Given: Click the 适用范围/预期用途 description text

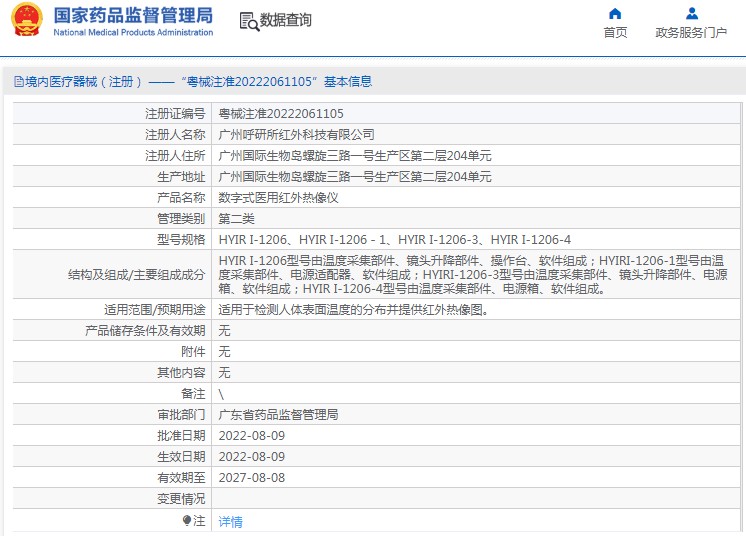Looking at the screenshot, I should [x=354, y=310].
